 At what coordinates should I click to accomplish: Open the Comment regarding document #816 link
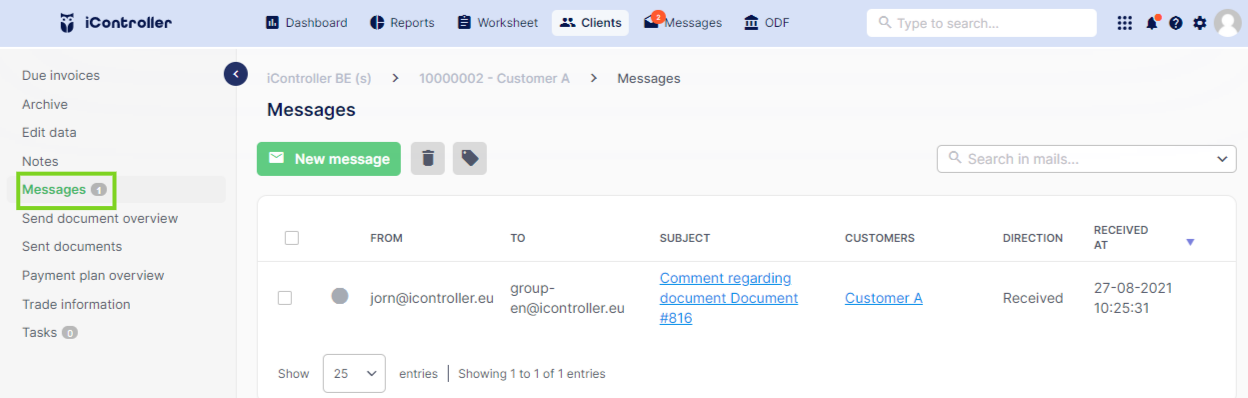click(x=729, y=298)
